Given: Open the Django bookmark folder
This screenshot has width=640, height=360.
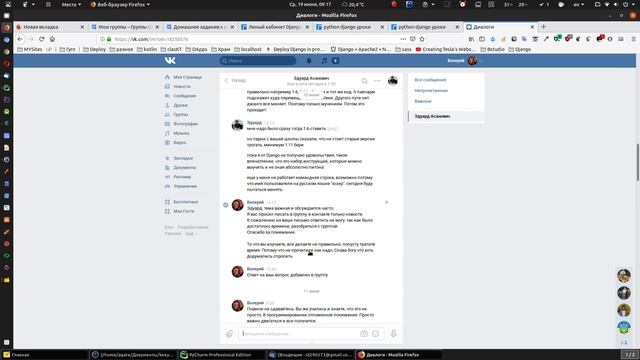Looking at the screenshot, I should (x=520, y=49).
